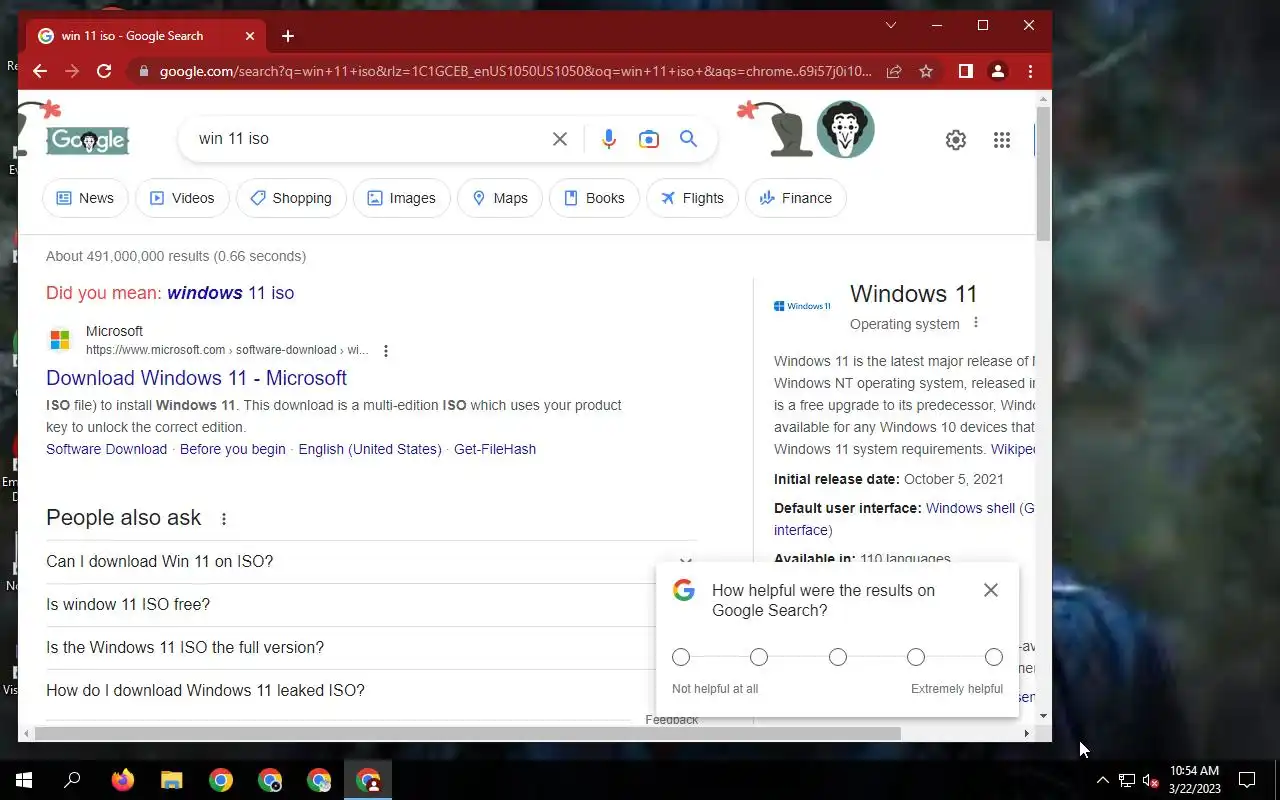Viewport: 1280px width, 800px height.
Task: Click the Google doodle logo
Action: coord(88,140)
